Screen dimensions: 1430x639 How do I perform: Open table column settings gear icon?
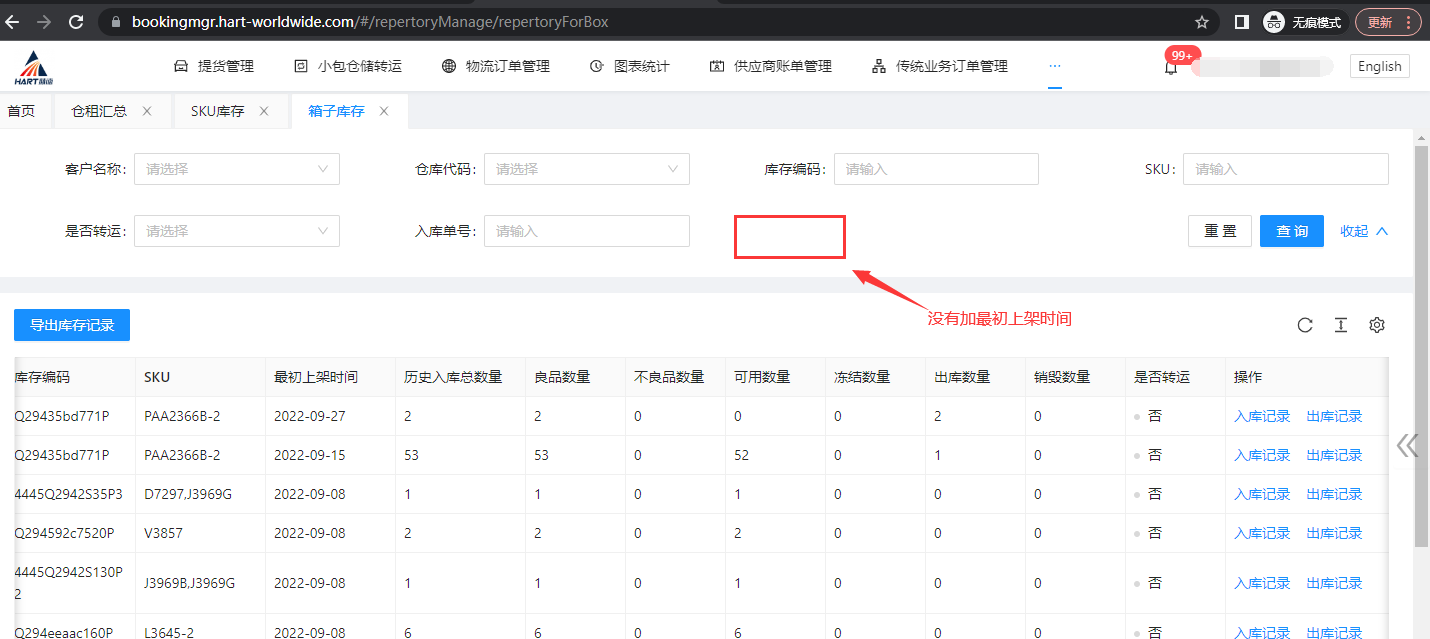click(1377, 325)
